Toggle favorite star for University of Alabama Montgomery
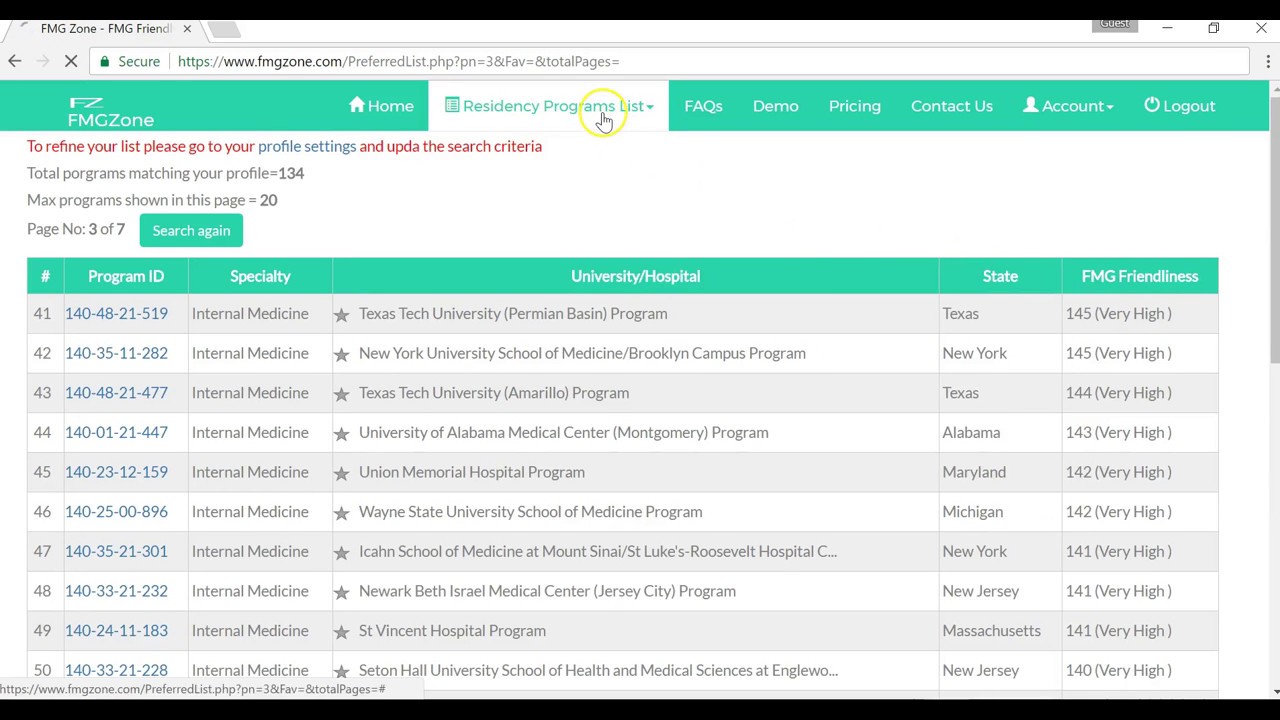This screenshot has width=1280, height=720. (341, 433)
